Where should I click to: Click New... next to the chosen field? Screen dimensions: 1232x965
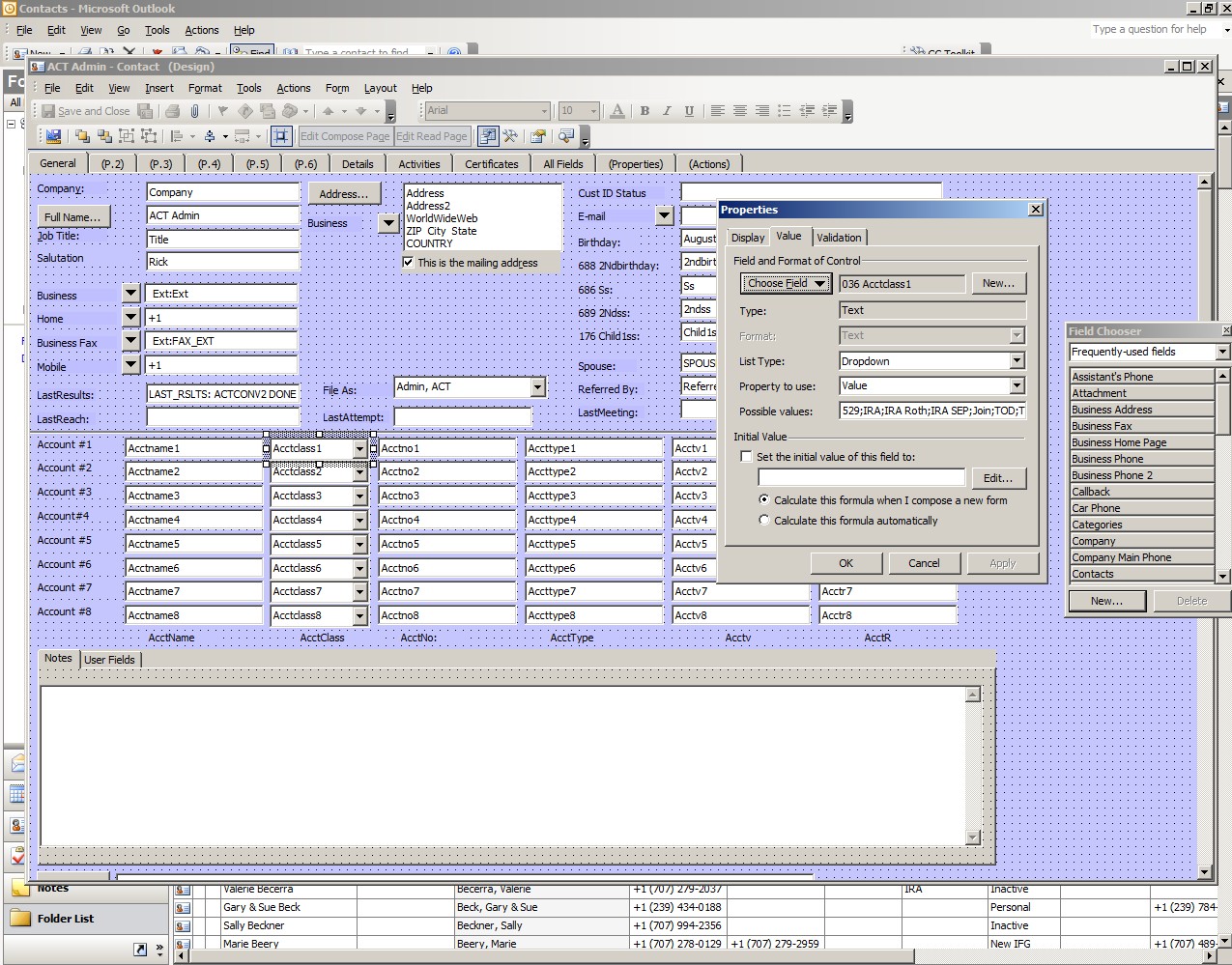pyautogui.click(x=998, y=283)
